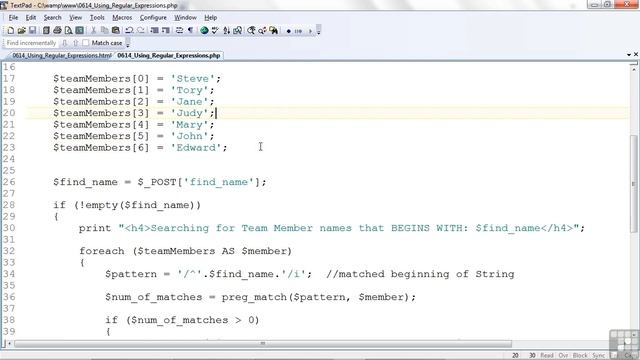Click the decrease block indent icon
Screen dimensions: 640x360
tap(154, 31)
